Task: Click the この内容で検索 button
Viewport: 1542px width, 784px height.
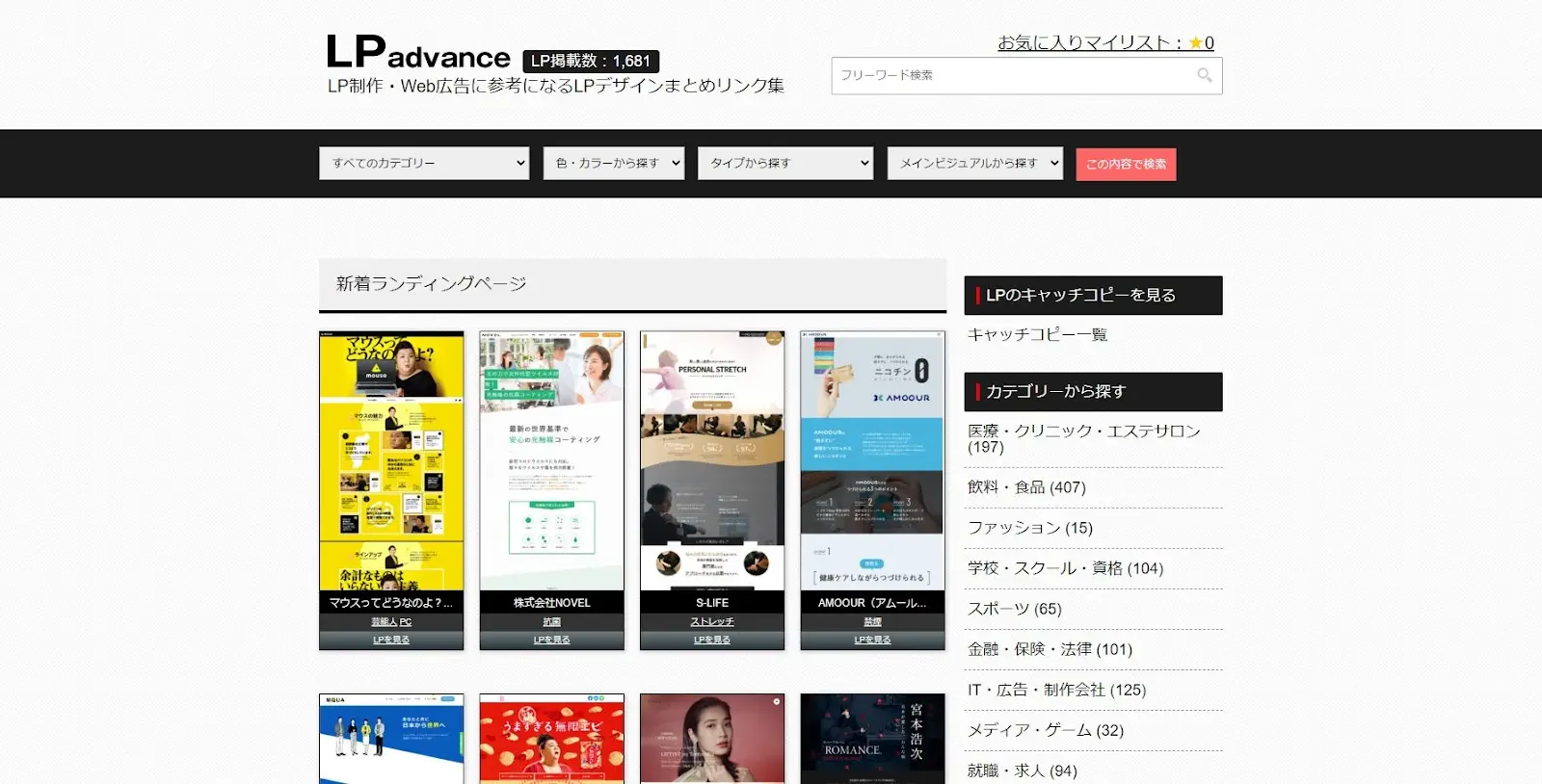Action: 1126,164
